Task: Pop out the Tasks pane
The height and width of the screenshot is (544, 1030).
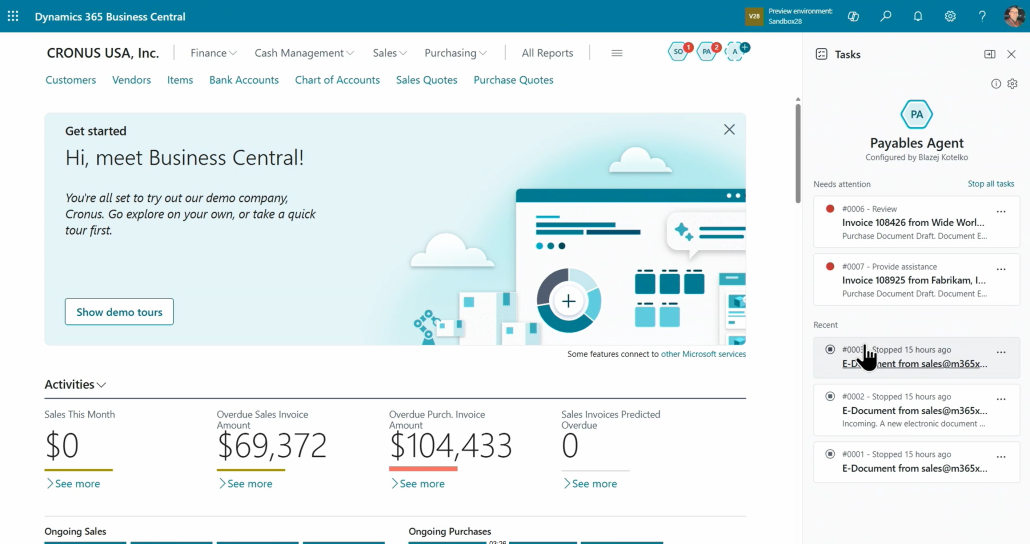Action: (x=989, y=55)
